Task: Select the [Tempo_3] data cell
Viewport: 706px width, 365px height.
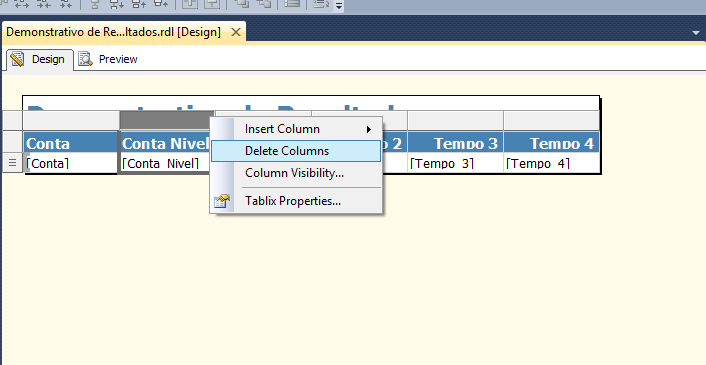Action: point(455,162)
